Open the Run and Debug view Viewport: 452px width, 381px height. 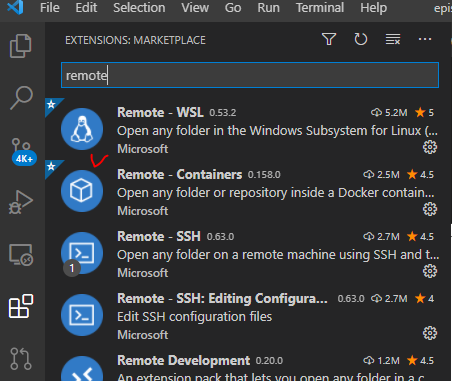click(21, 202)
